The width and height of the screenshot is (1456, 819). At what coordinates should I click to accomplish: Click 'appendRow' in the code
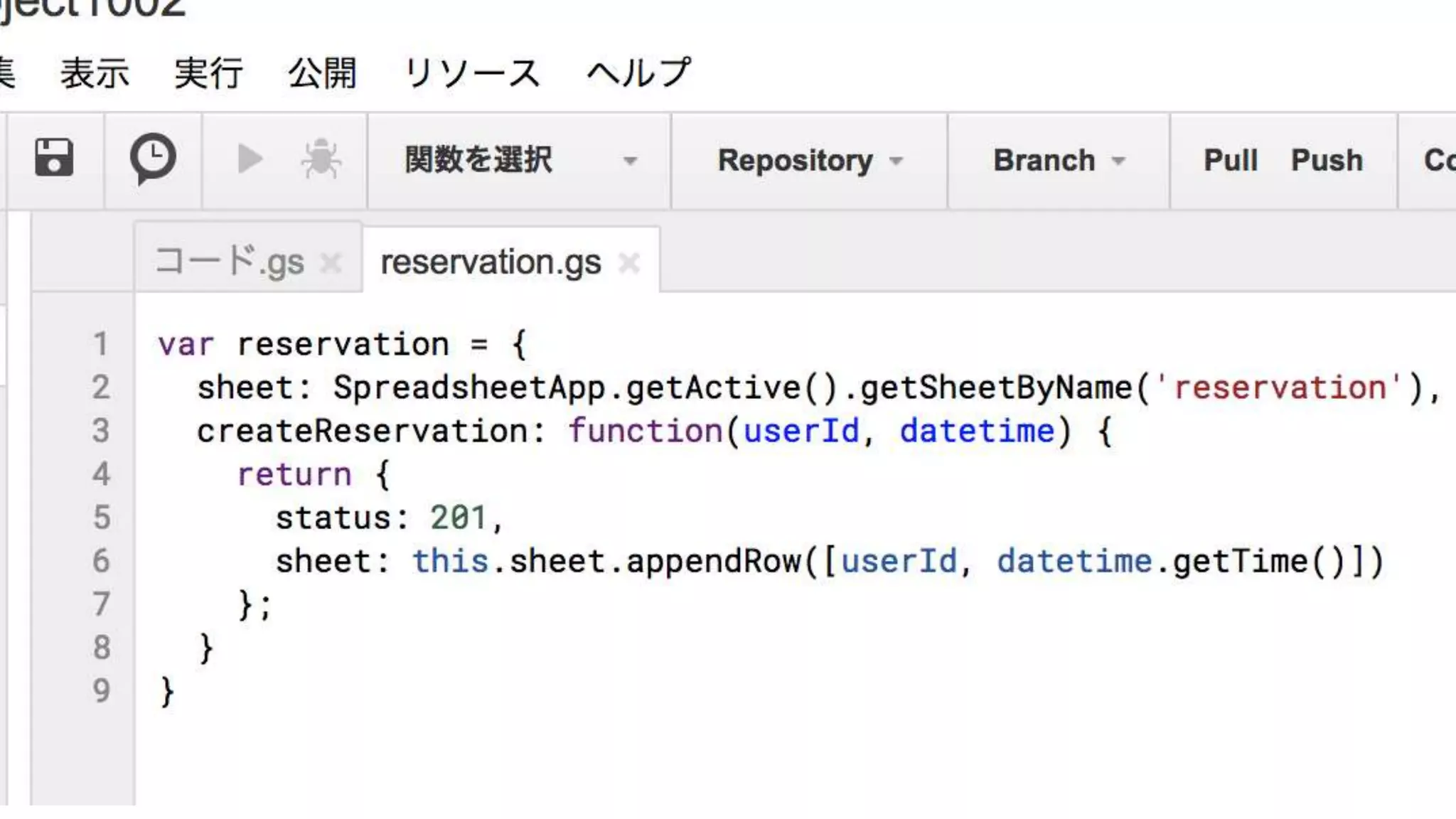[713, 562]
